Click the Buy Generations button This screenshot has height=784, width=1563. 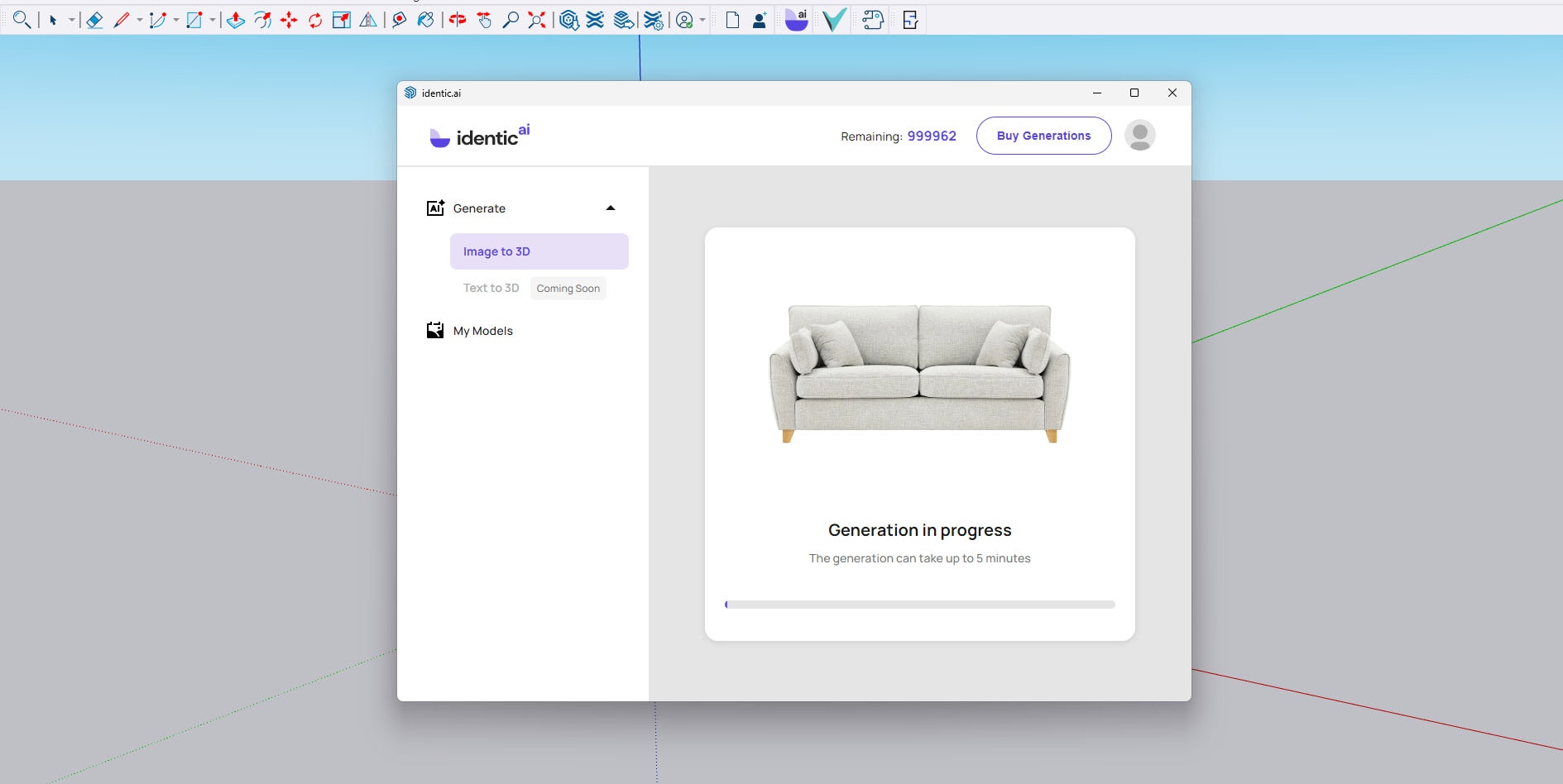point(1043,136)
